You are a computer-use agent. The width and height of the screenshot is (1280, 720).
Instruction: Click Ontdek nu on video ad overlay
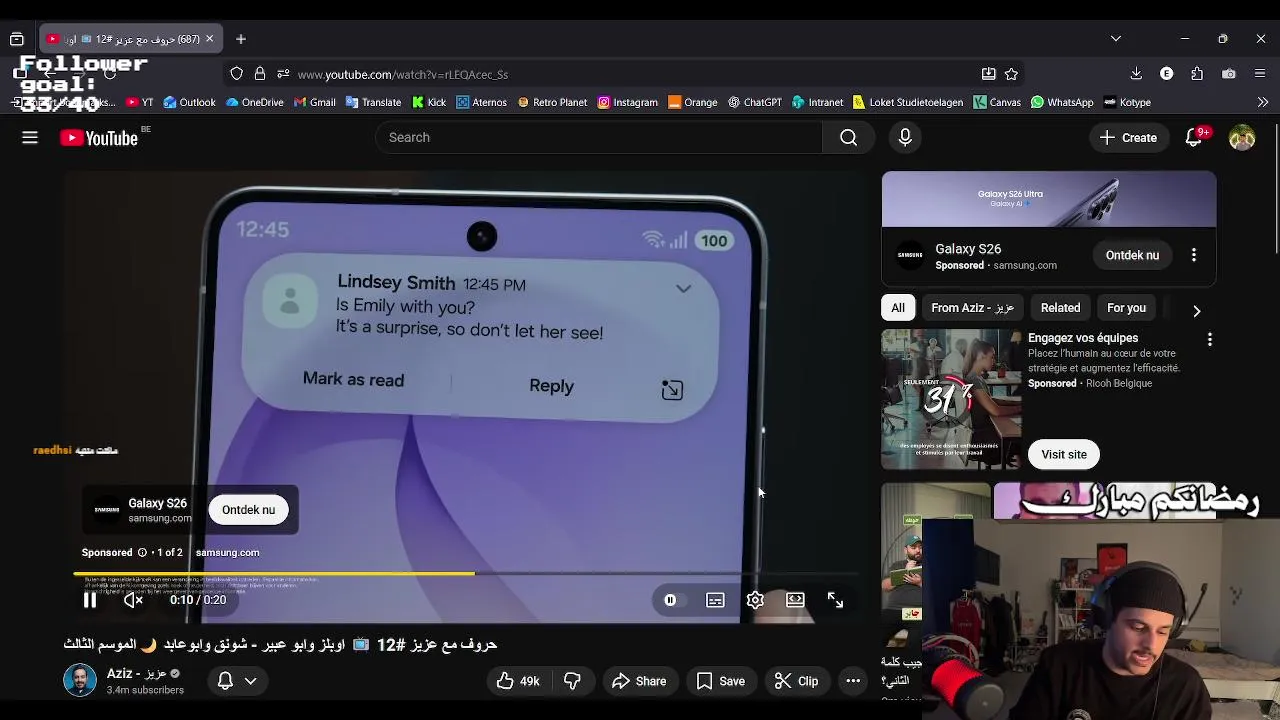(x=248, y=510)
